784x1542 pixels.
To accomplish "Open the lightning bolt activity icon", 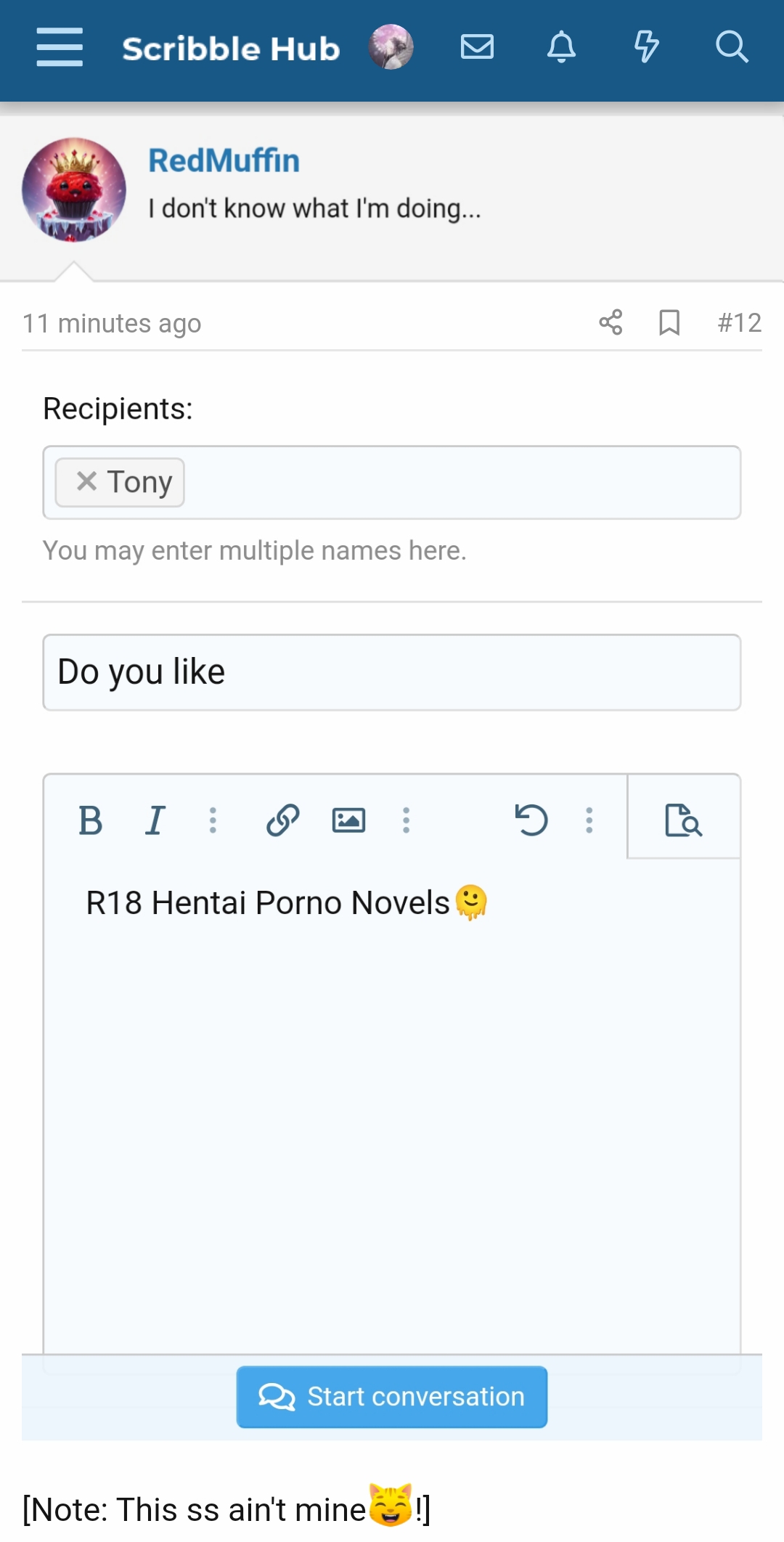I will [645, 48].
